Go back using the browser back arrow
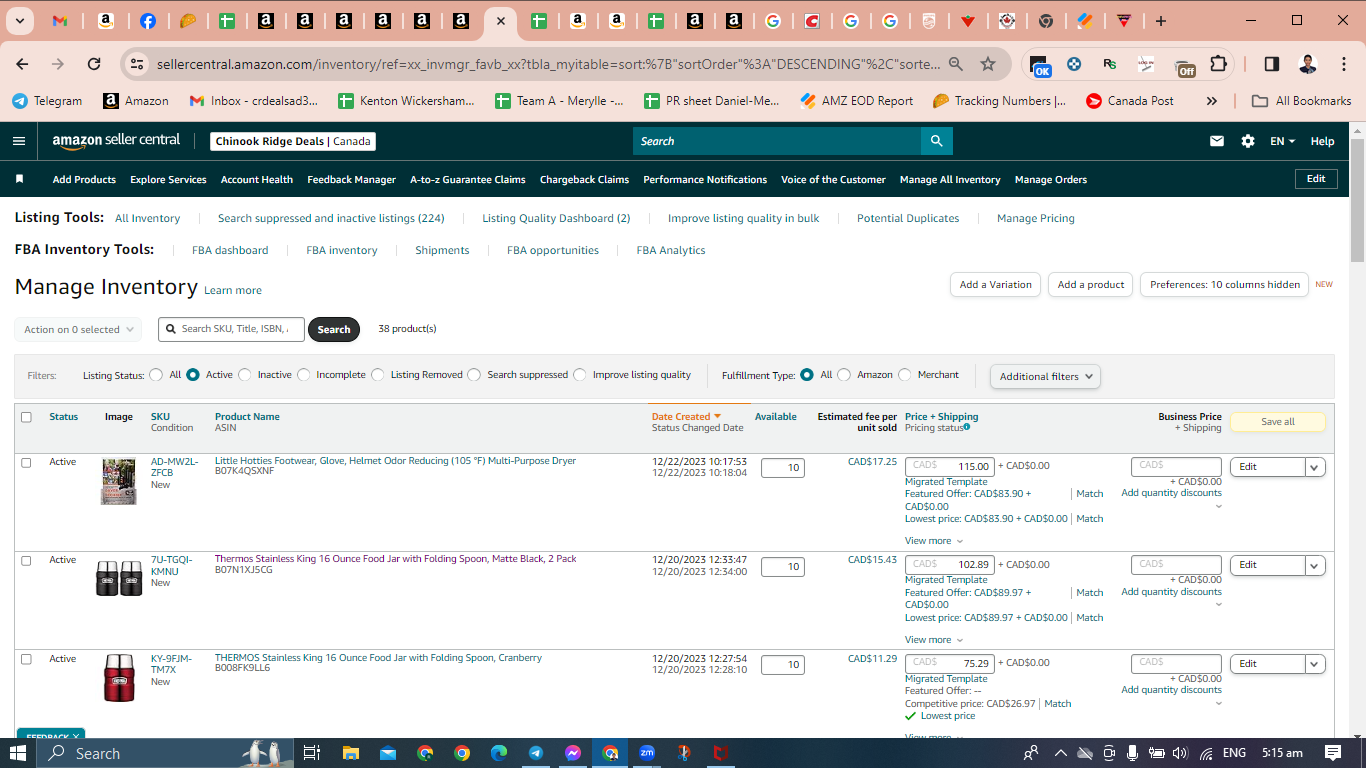Image resolution: width=1366 pixels, height=768 pixels. (22, 64)
